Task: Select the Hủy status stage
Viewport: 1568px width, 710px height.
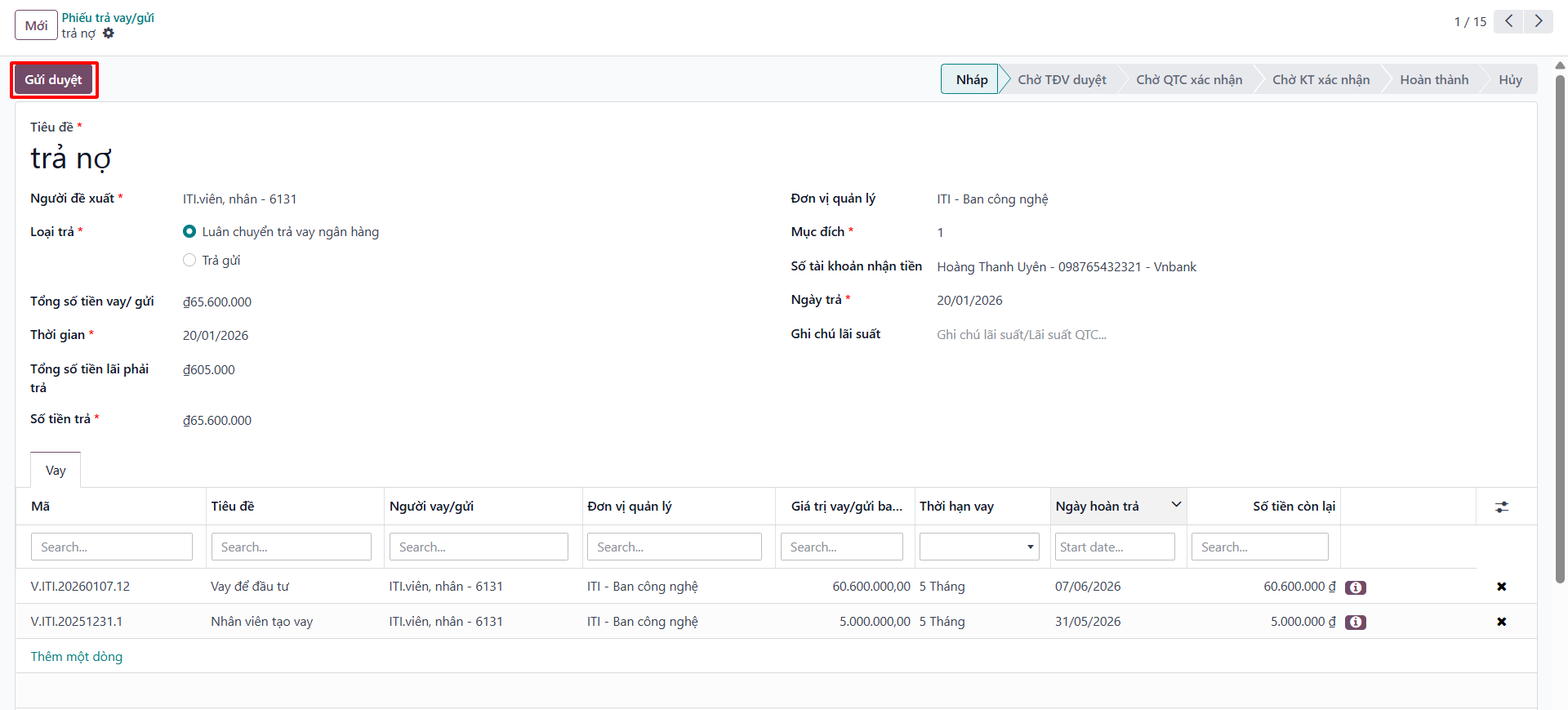Action: pyautogui.click(x=1510, y=79)
